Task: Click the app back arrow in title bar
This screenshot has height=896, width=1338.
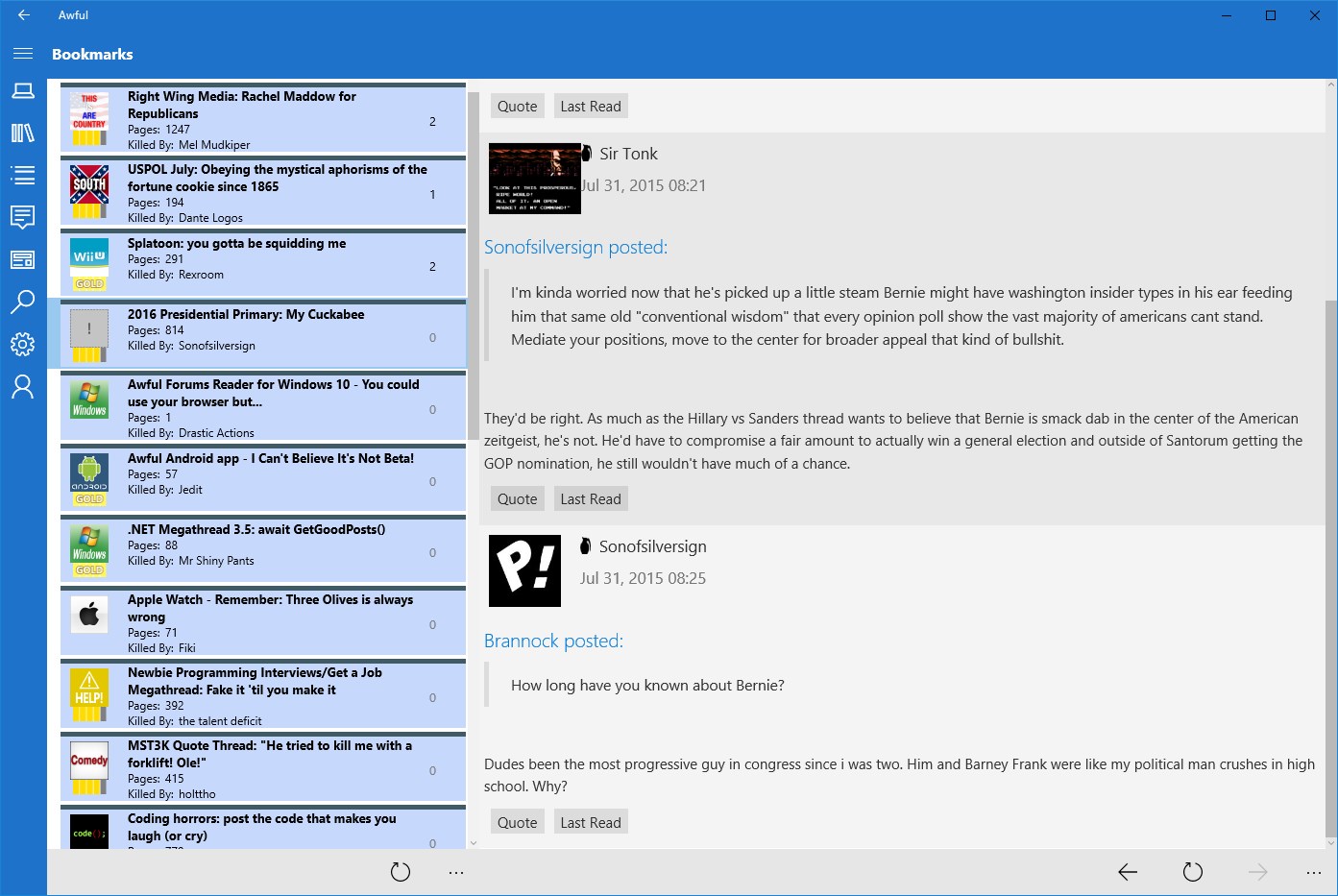Action: [24, 15]
